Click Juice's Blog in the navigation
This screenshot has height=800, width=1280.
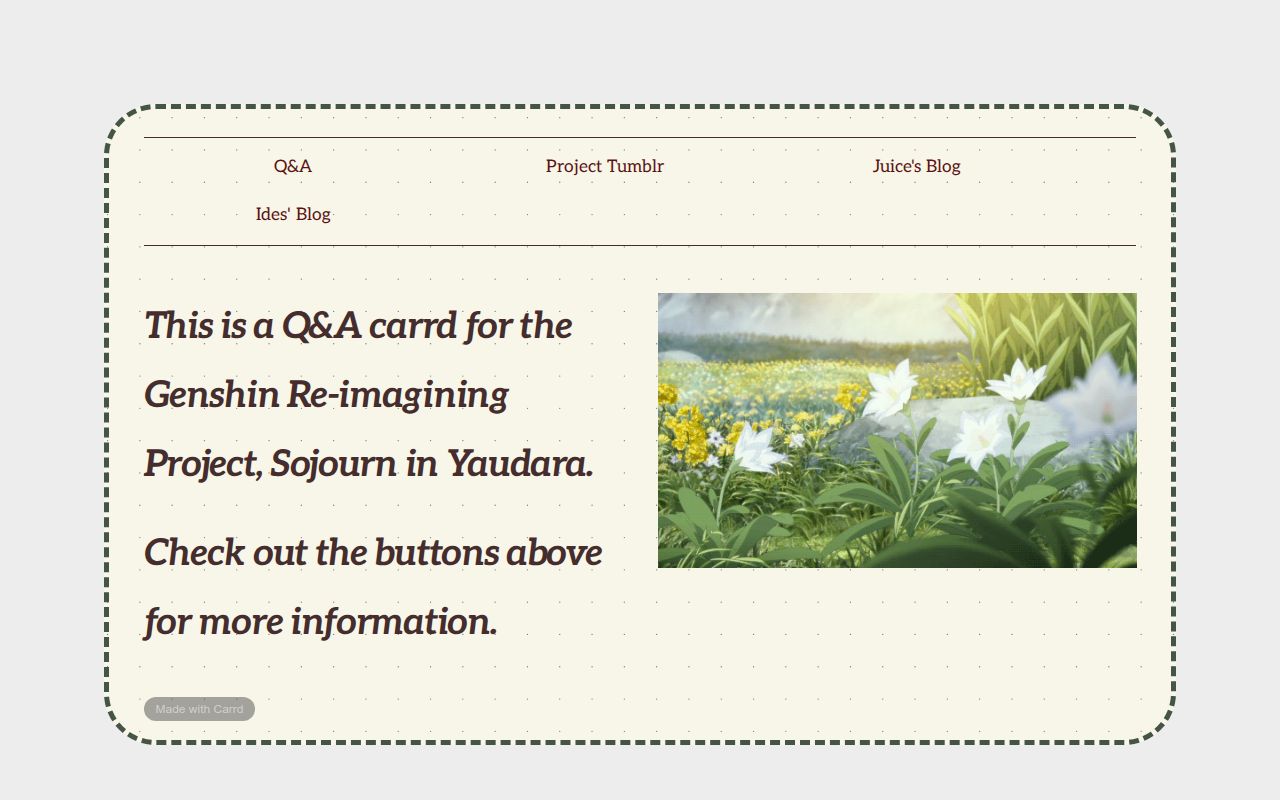(x=917, y=166)
